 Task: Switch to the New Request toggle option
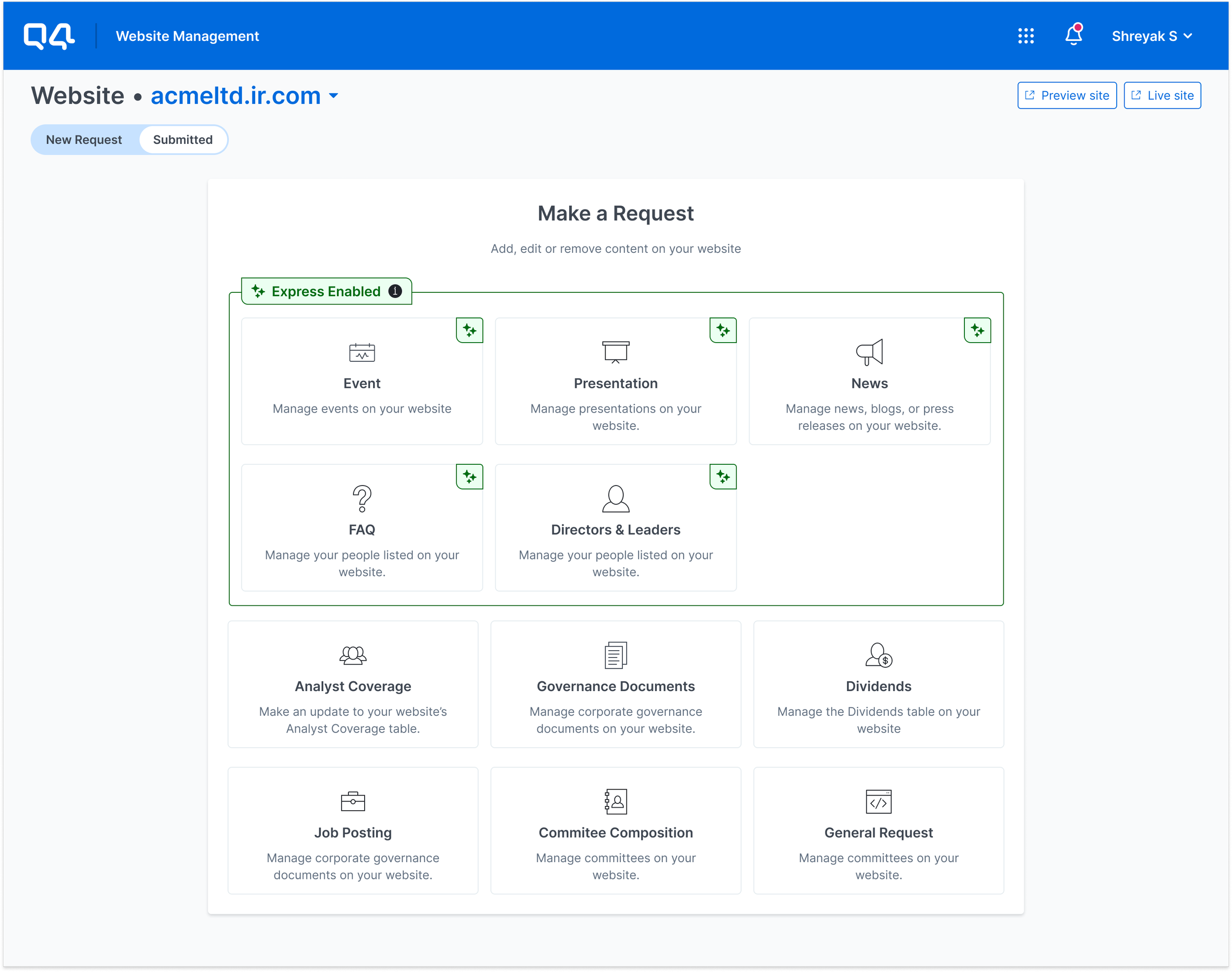(x=84, y=140)
